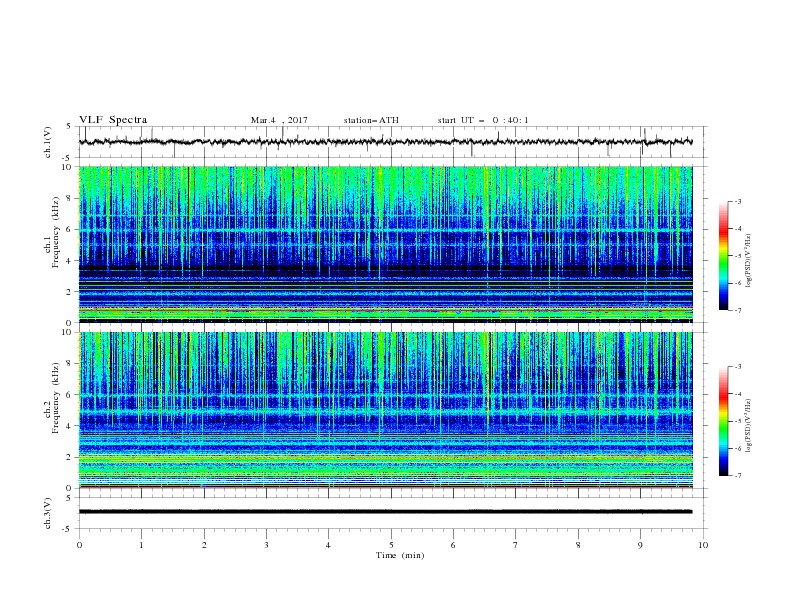Click the "7" tick label on Time axis
The image size is (792, 612).
[x=516, y=545]
